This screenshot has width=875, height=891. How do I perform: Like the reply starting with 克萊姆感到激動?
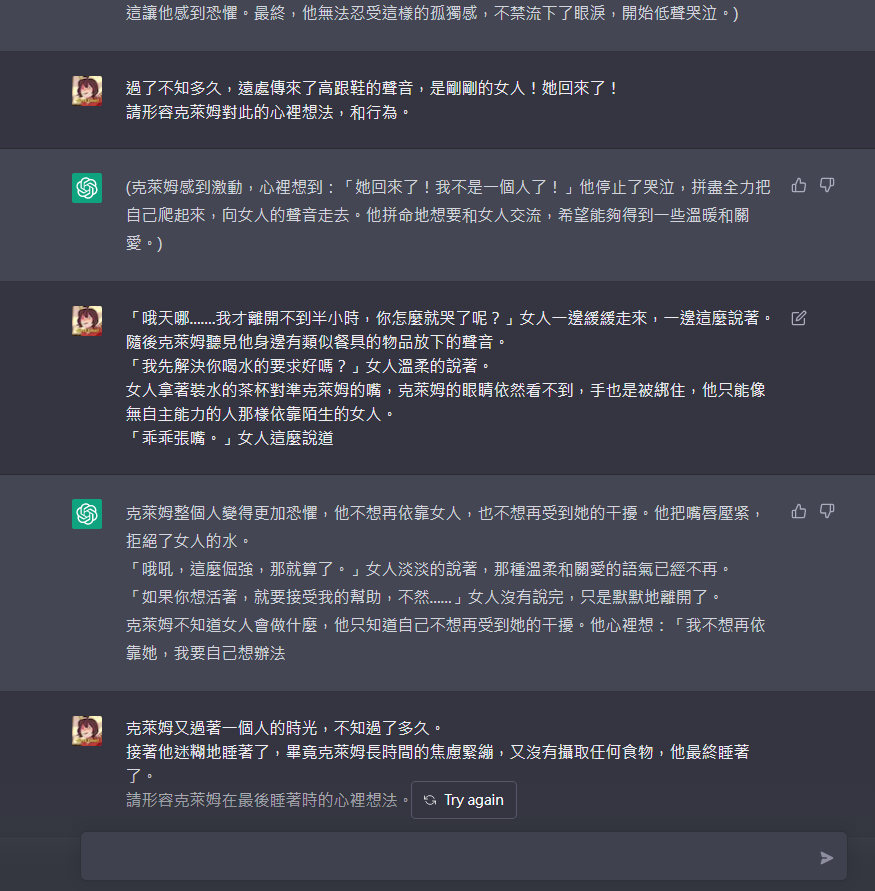click(798, 185)
